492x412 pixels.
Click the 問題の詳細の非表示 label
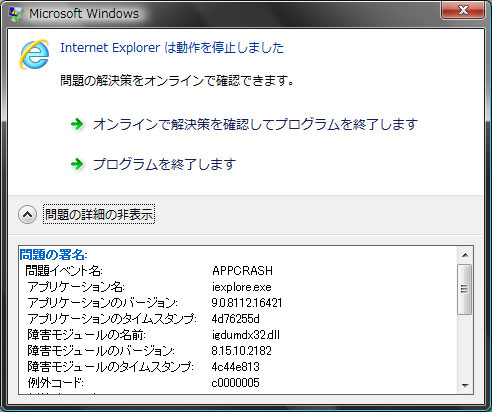click(99, 214)
